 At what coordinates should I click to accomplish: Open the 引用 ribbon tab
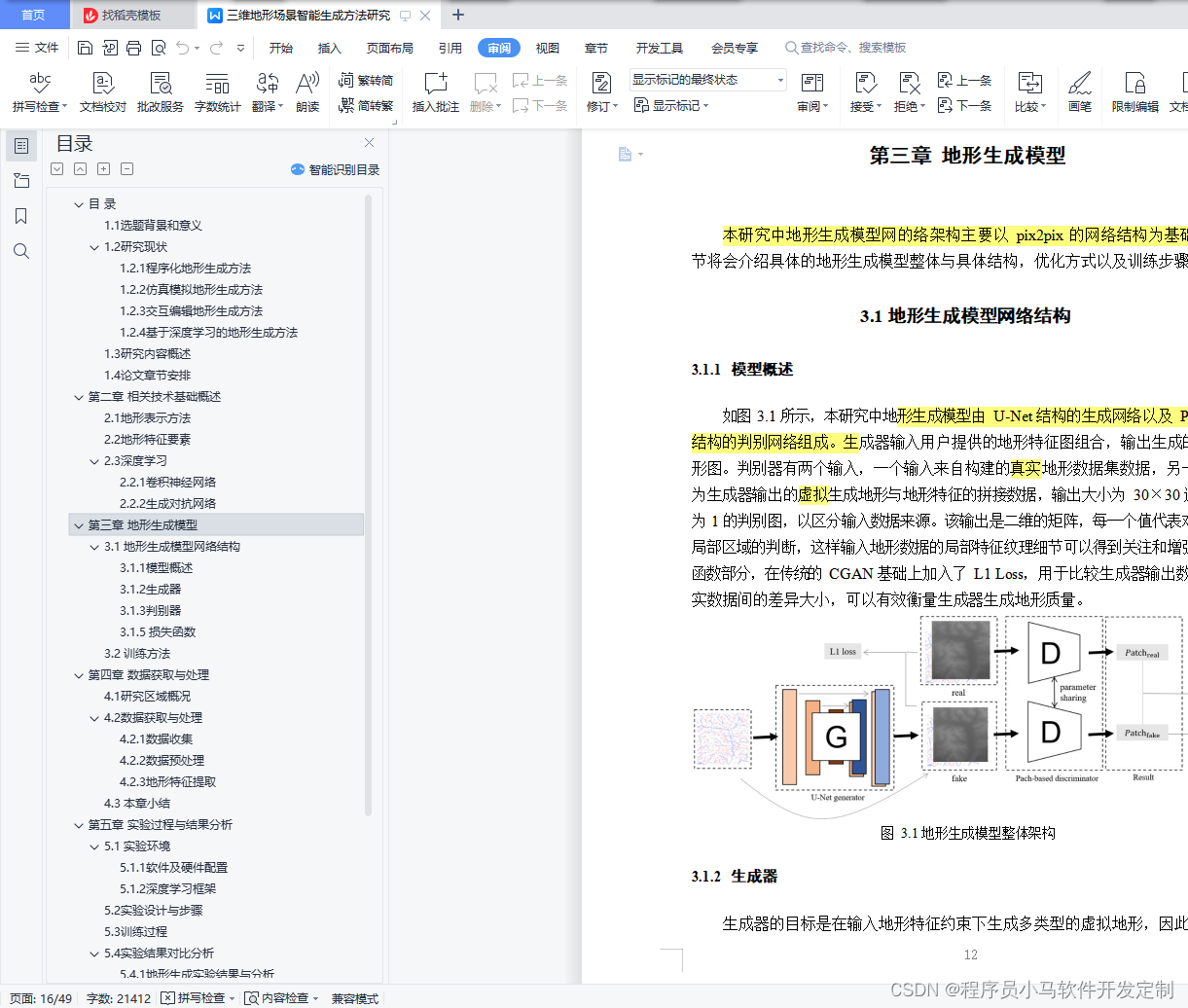450,48
